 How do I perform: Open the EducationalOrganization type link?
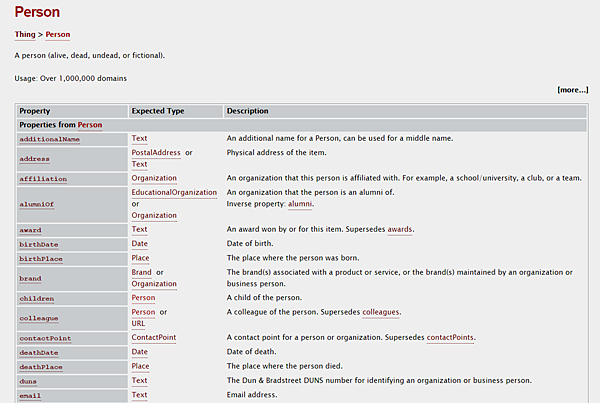[171, 191]
